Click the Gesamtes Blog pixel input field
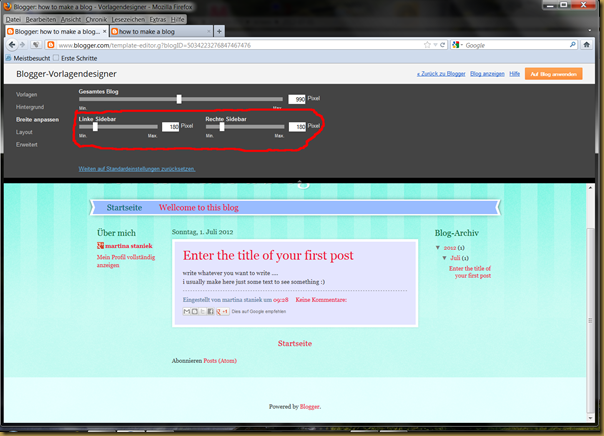The width and height of the screenshot is (604, 436). 297,99
